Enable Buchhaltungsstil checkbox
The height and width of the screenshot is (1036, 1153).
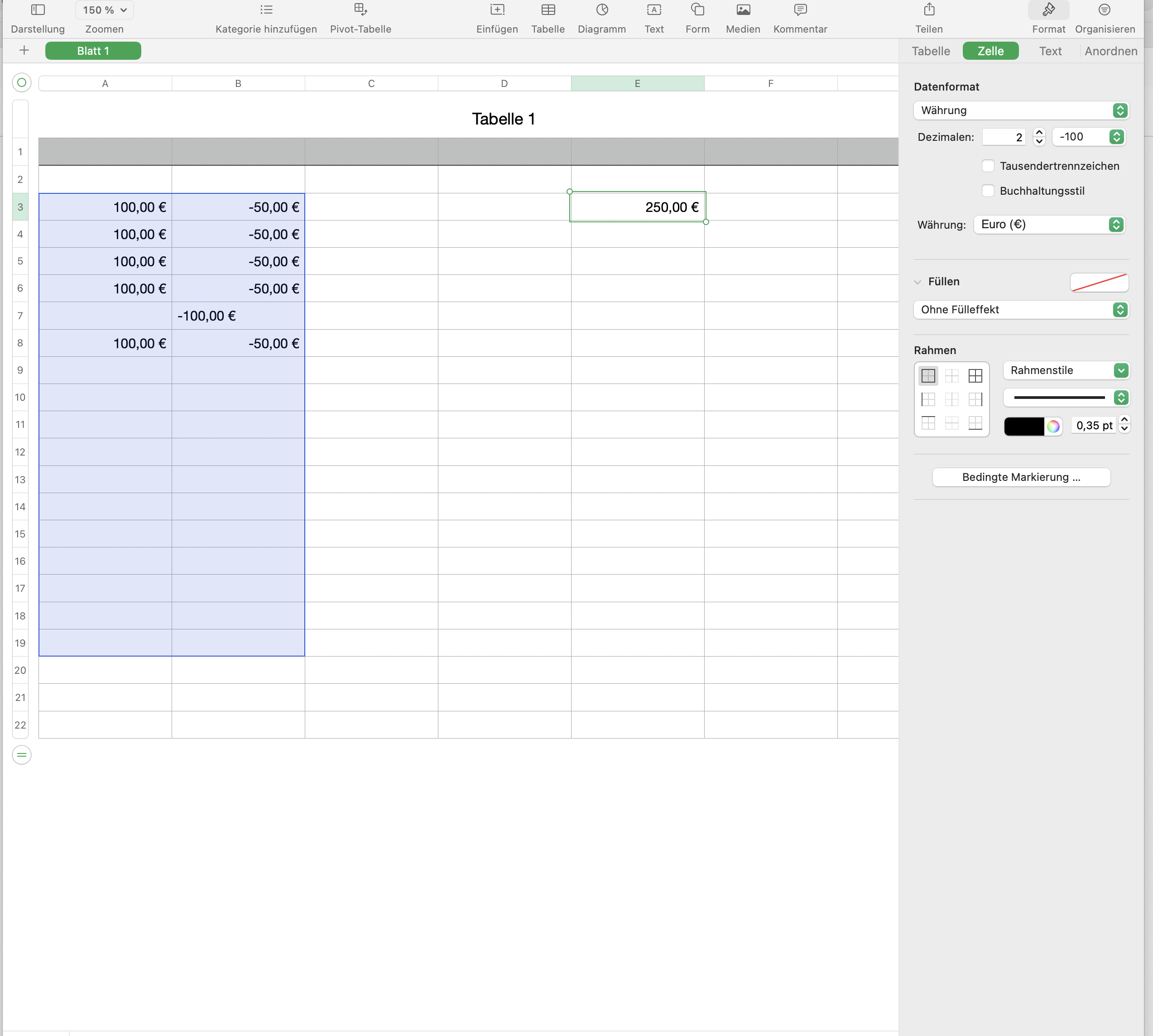(x=988, y=191)
